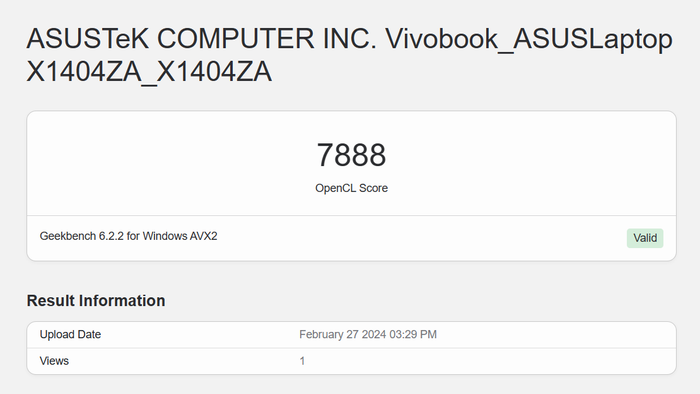Click the Valid status badge
Screen dimensions: 700x394
[645, 238]
